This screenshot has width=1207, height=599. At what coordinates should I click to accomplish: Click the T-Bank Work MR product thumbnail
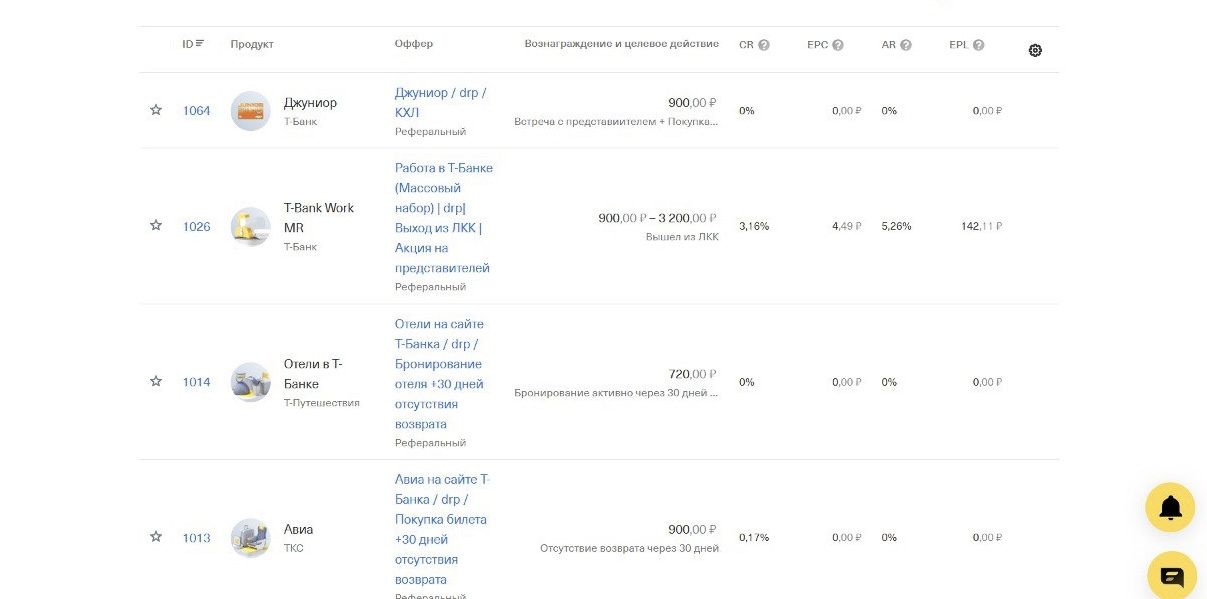click(250, 227)
